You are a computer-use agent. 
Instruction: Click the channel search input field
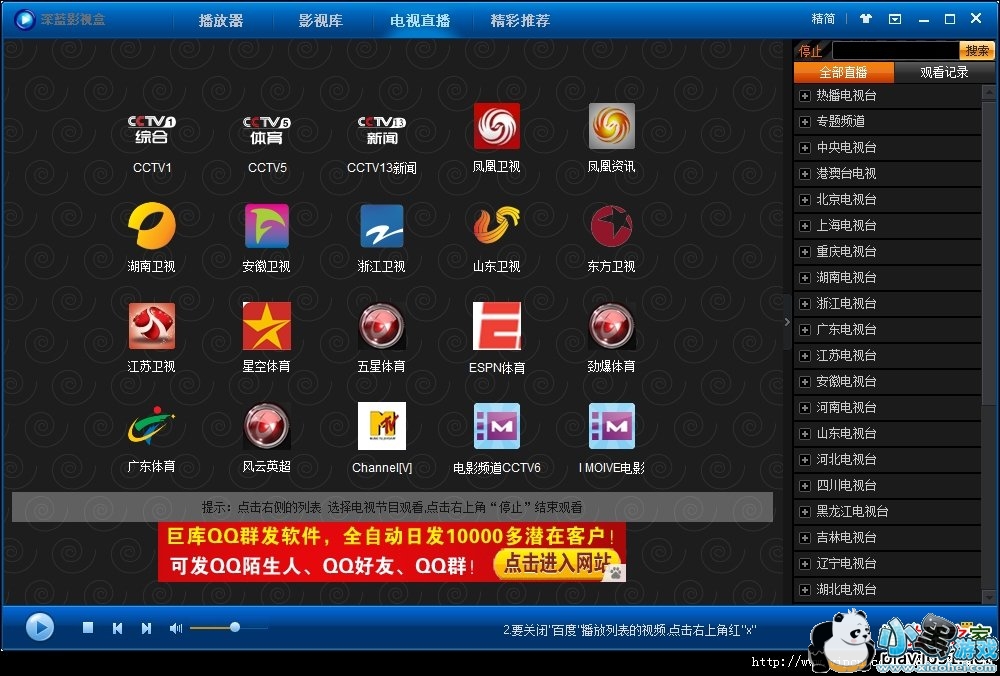pyautogui.click(x=895, y=50)
